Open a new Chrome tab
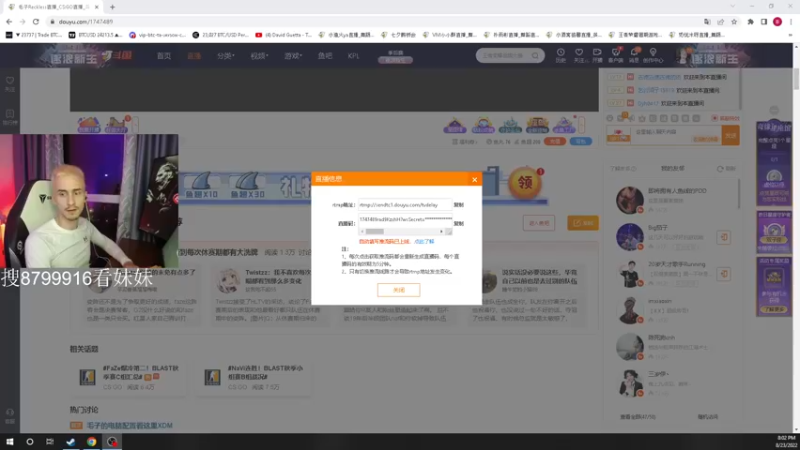Screen dimensions: 800x450 [x=112, y=7]
